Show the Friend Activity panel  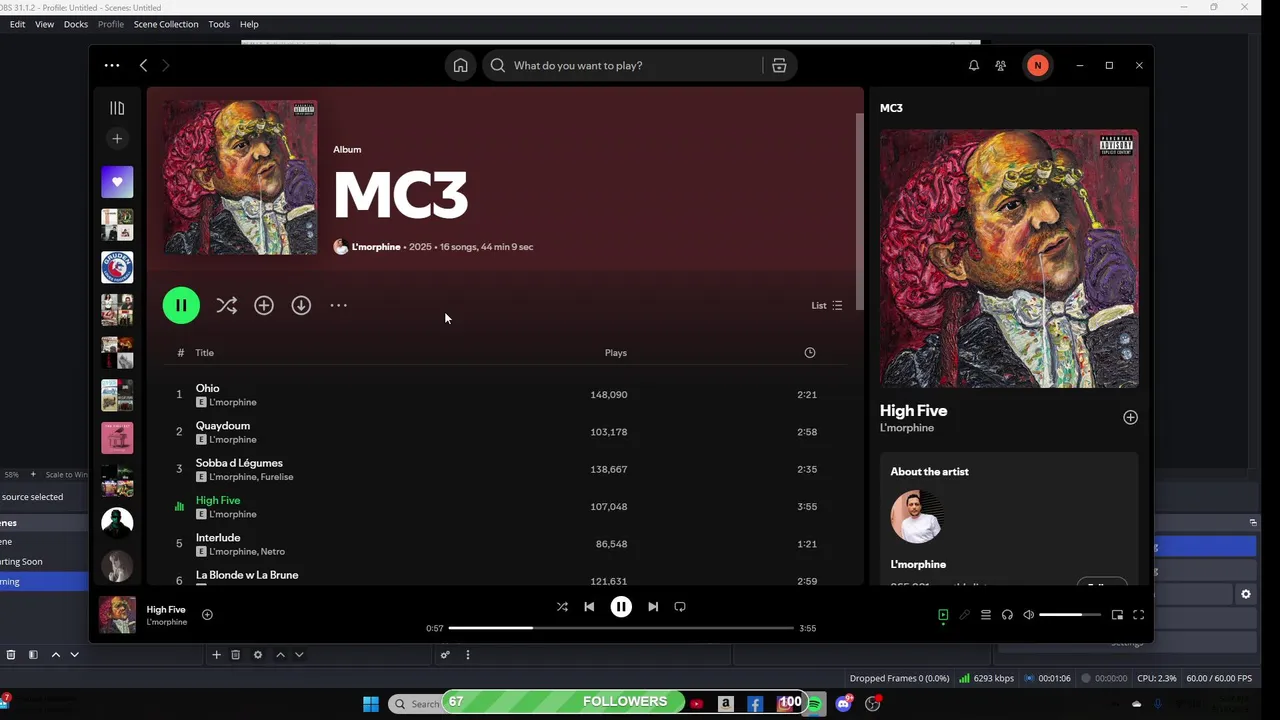click(x=1001, y=65)
